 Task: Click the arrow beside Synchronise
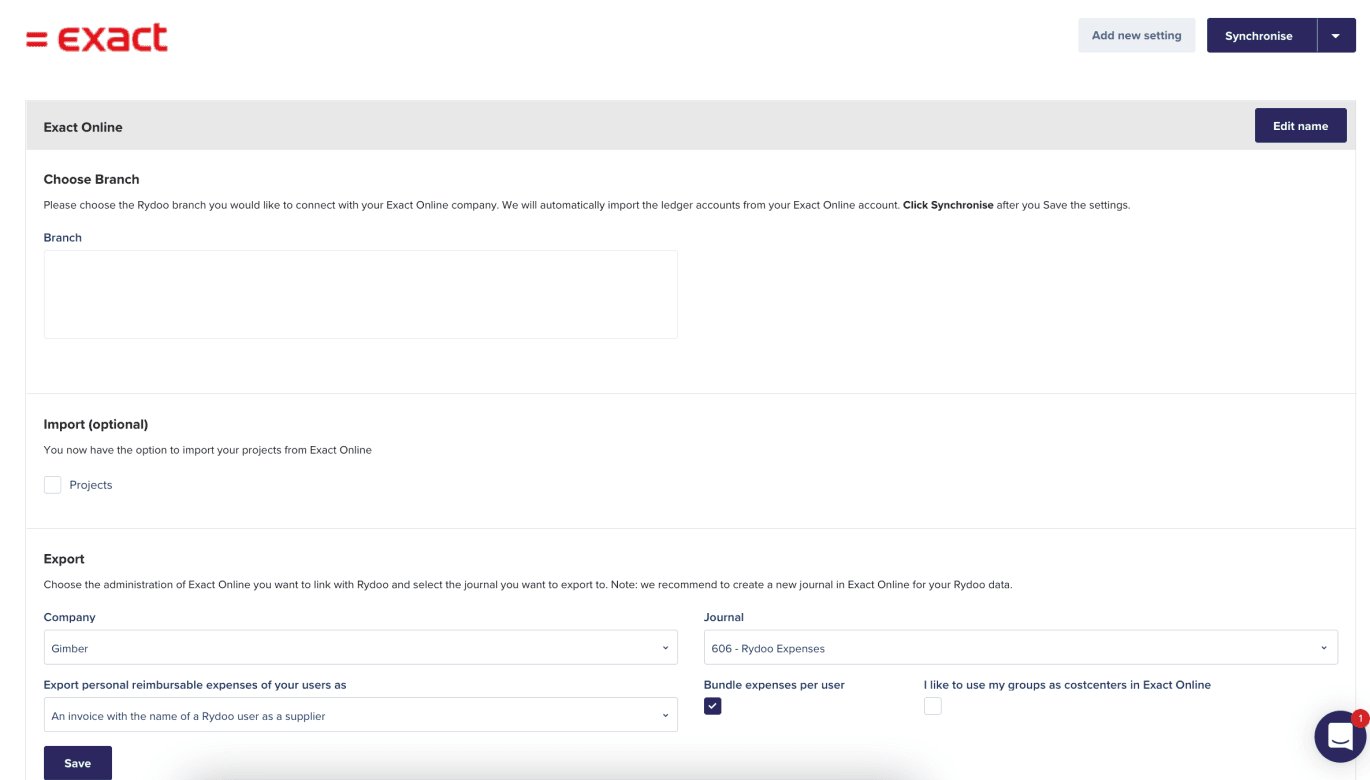[x=1336, y=36]
